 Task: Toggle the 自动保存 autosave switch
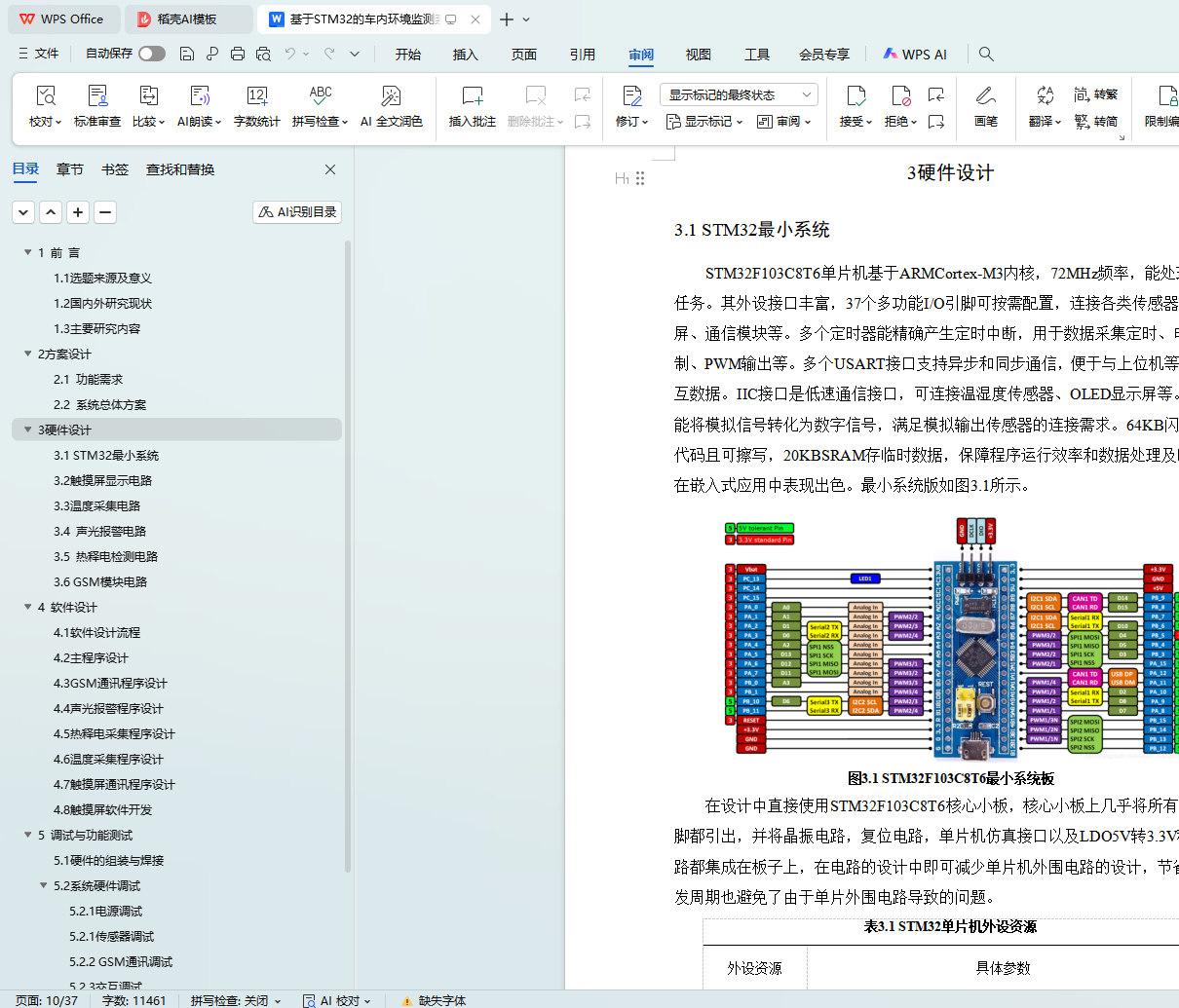coord(152,54)
